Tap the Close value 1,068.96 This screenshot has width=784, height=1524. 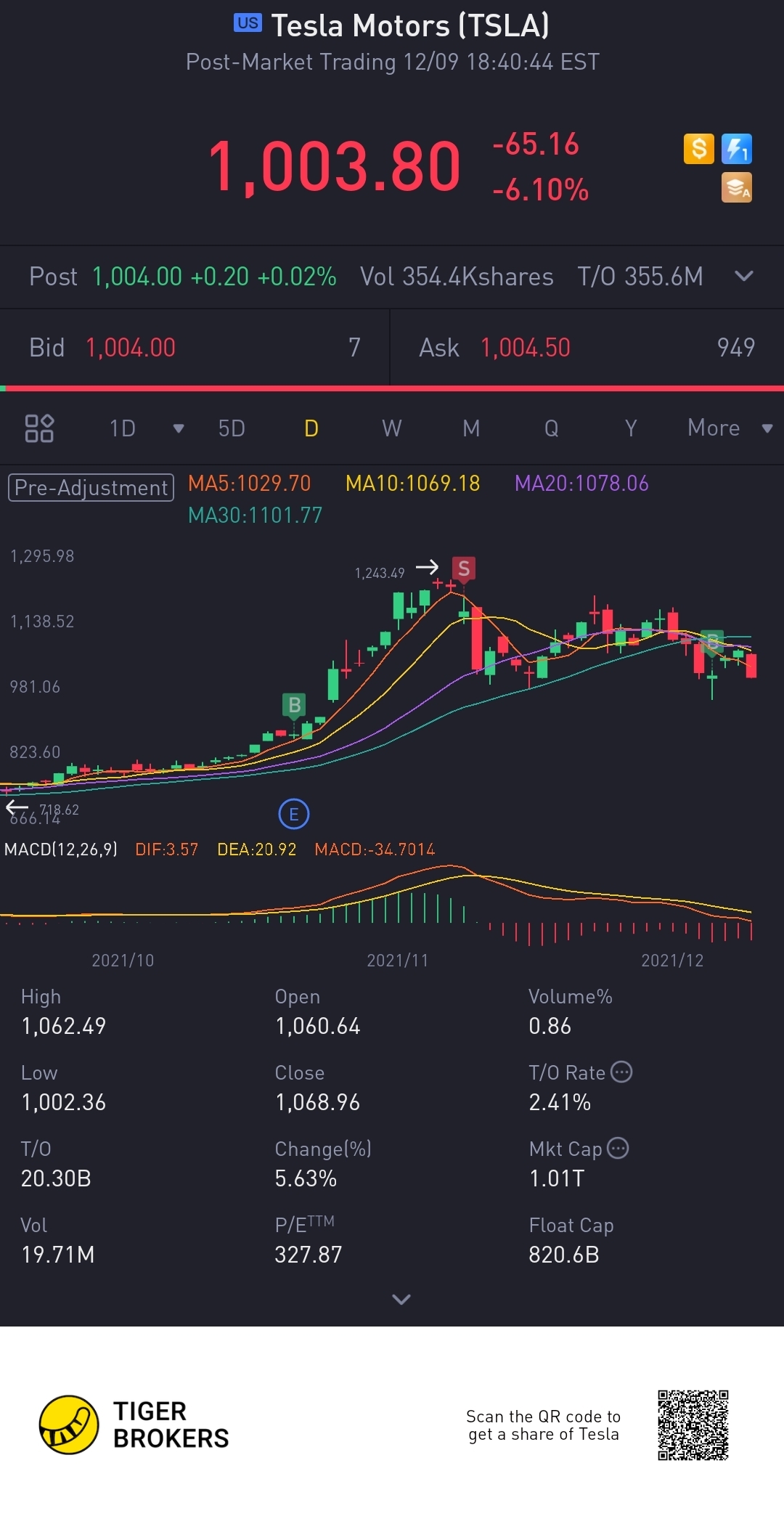[317, 1102]
